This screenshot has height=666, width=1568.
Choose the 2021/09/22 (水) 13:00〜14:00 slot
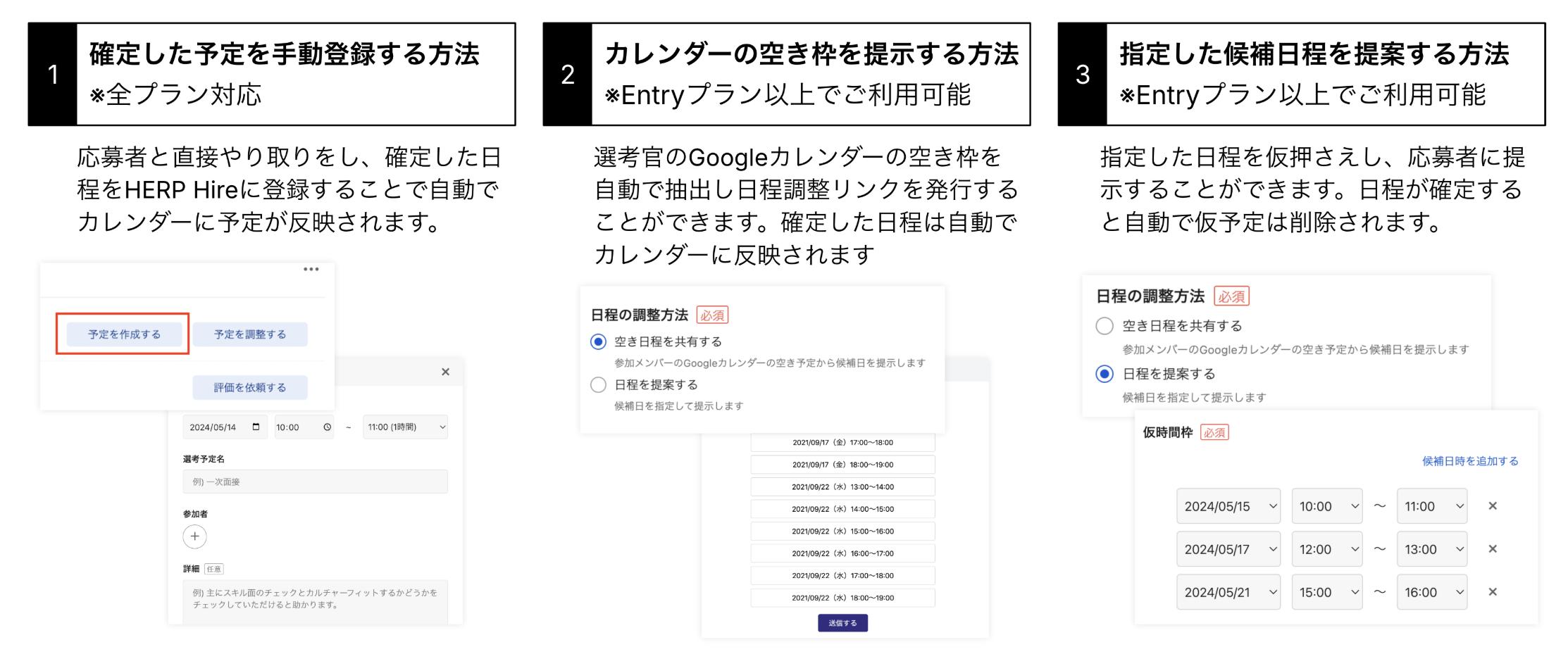click(842, 486)
